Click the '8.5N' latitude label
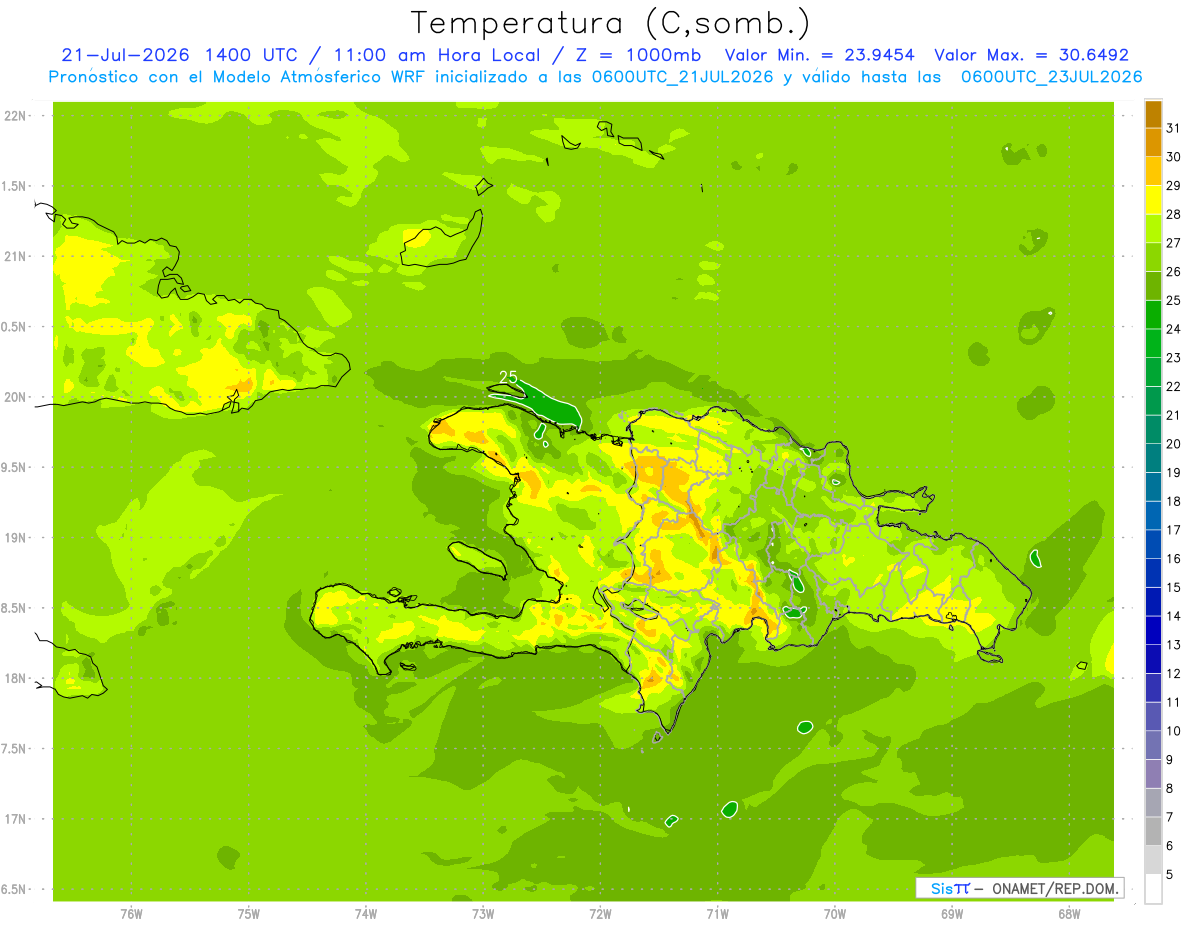The image size is (1200, 927). (x=14, y=608)
